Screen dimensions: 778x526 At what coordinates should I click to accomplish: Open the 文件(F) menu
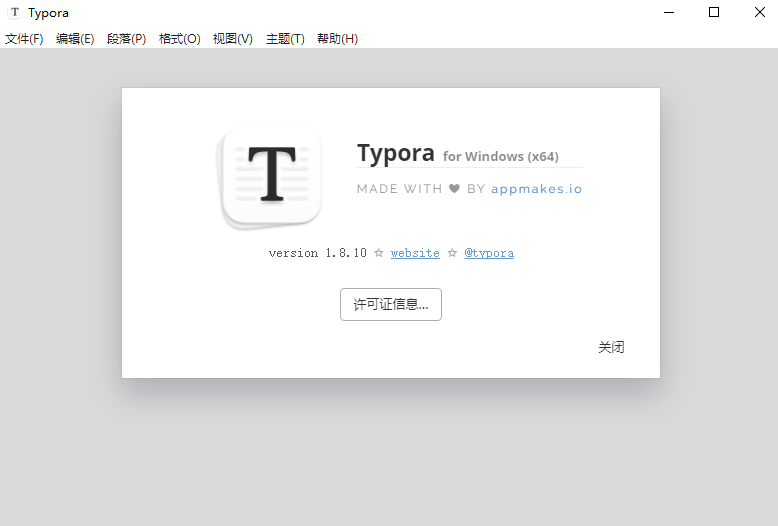click(x=24, y=39)
